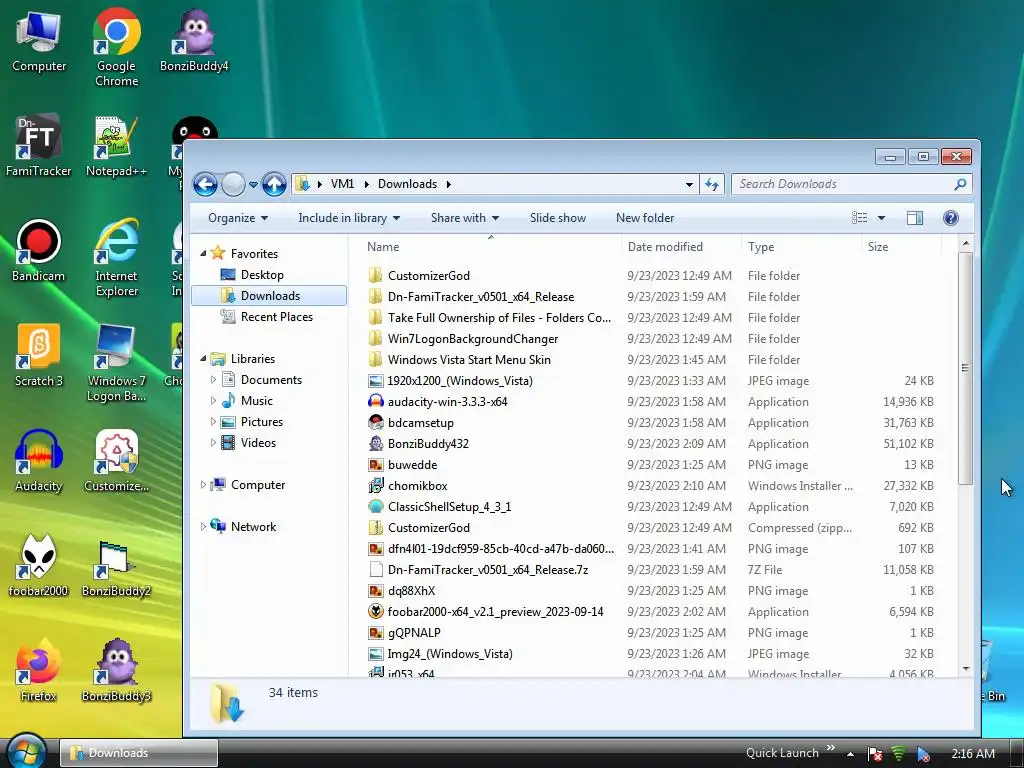Image resolution: width=1024 pixels, height=768 pixels.
Task: Go up one folder level
Action: (x=274, y=185)
